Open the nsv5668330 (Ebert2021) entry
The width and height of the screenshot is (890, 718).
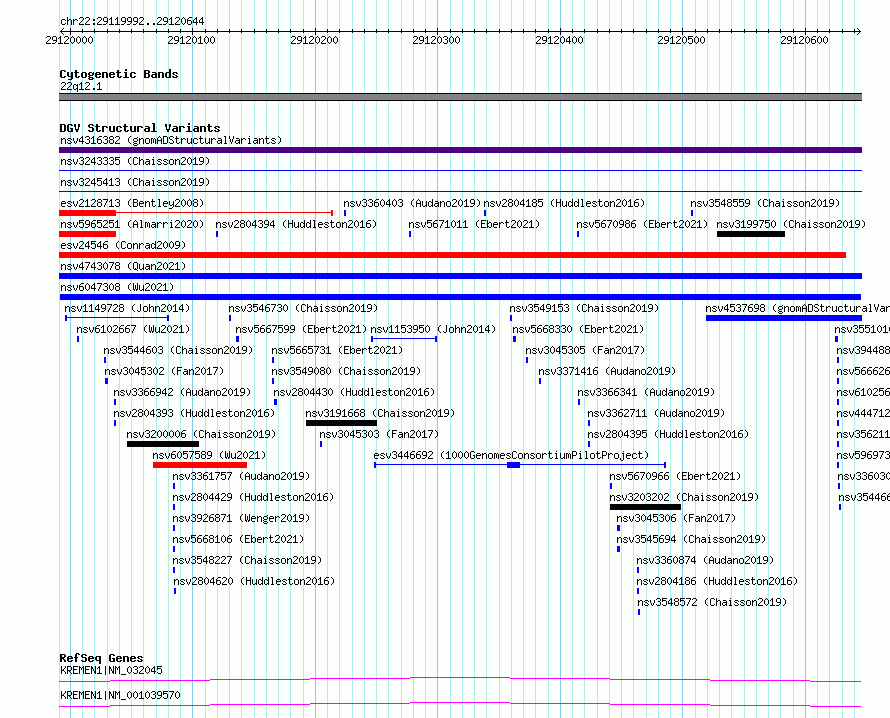pyautogui.click(x=578, y=329)
